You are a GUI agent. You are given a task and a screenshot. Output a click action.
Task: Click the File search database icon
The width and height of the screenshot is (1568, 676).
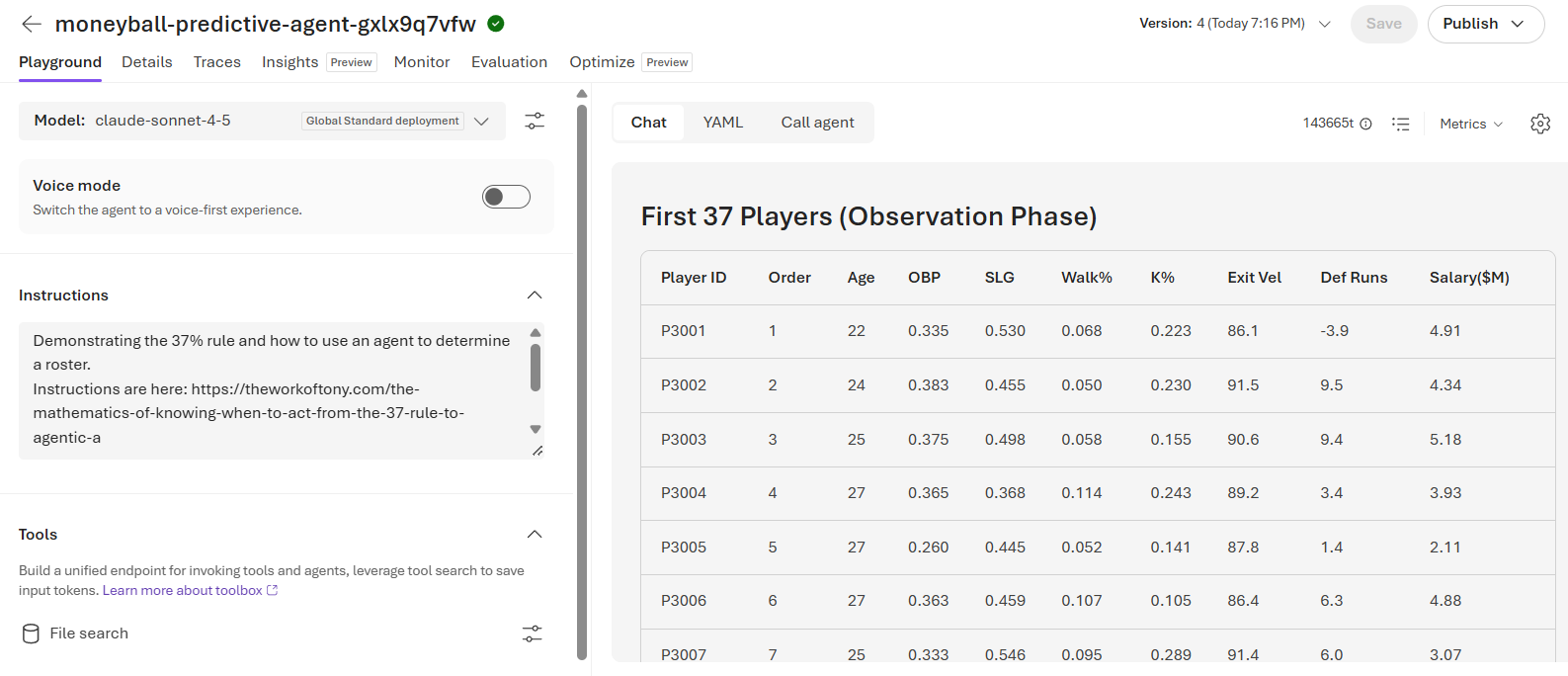tap(31, 634)
